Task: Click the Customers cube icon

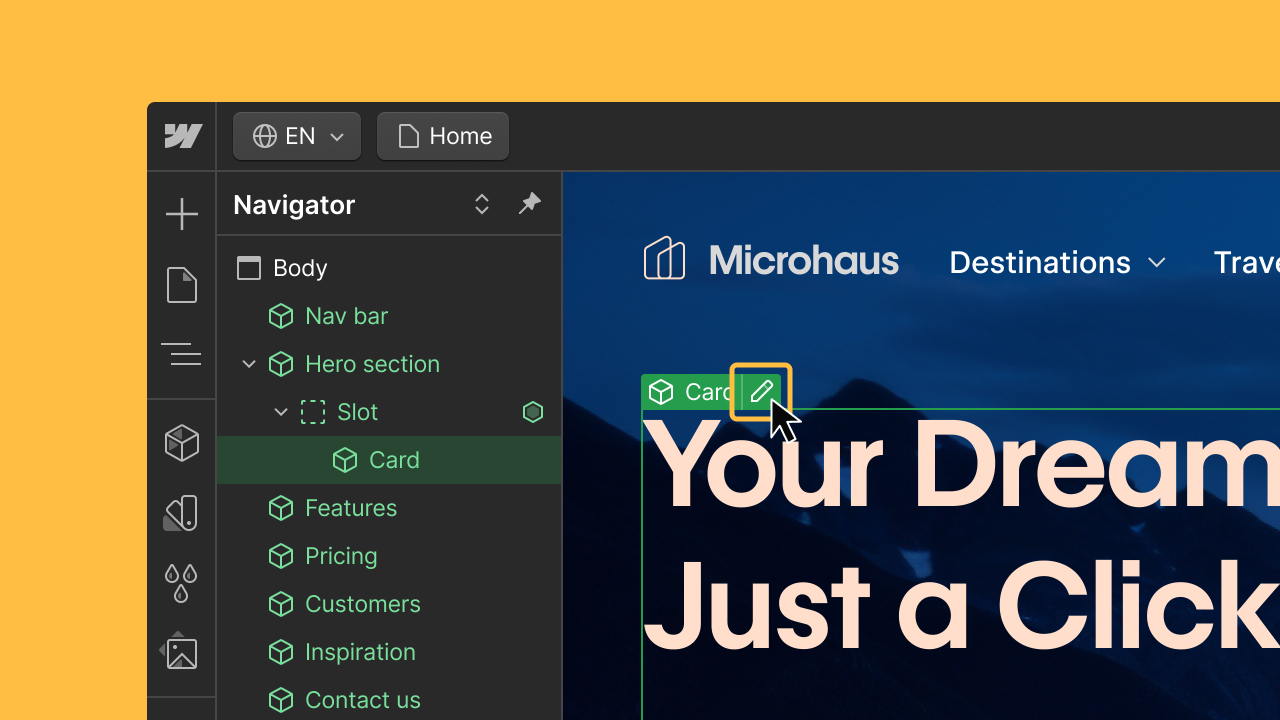Action: pos(281,604)
